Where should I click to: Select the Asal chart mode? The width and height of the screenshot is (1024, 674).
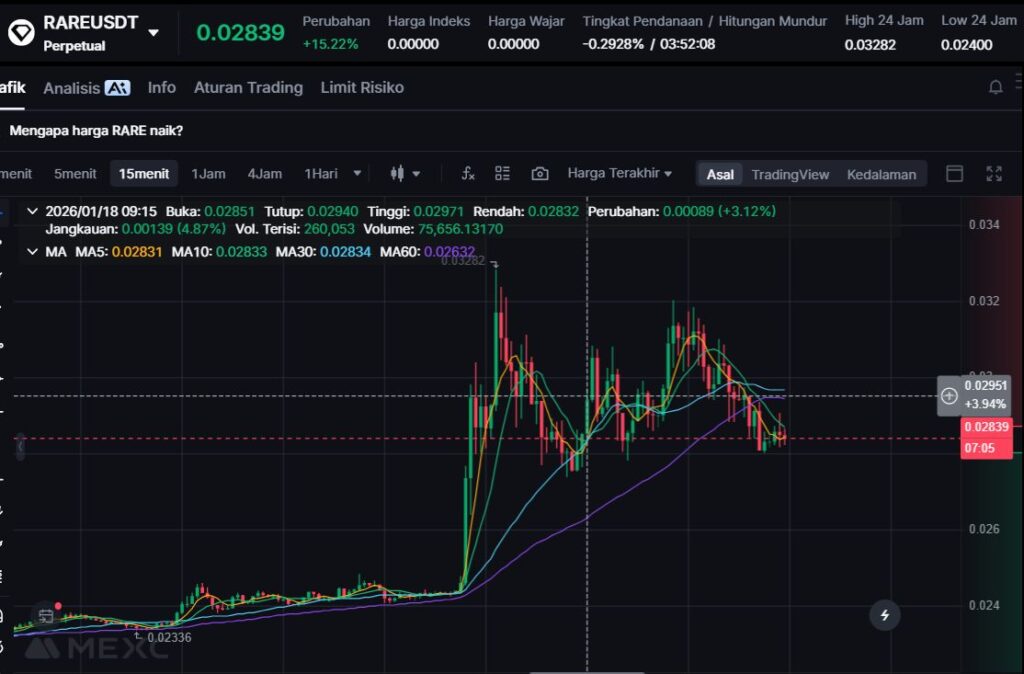(720, 174)
